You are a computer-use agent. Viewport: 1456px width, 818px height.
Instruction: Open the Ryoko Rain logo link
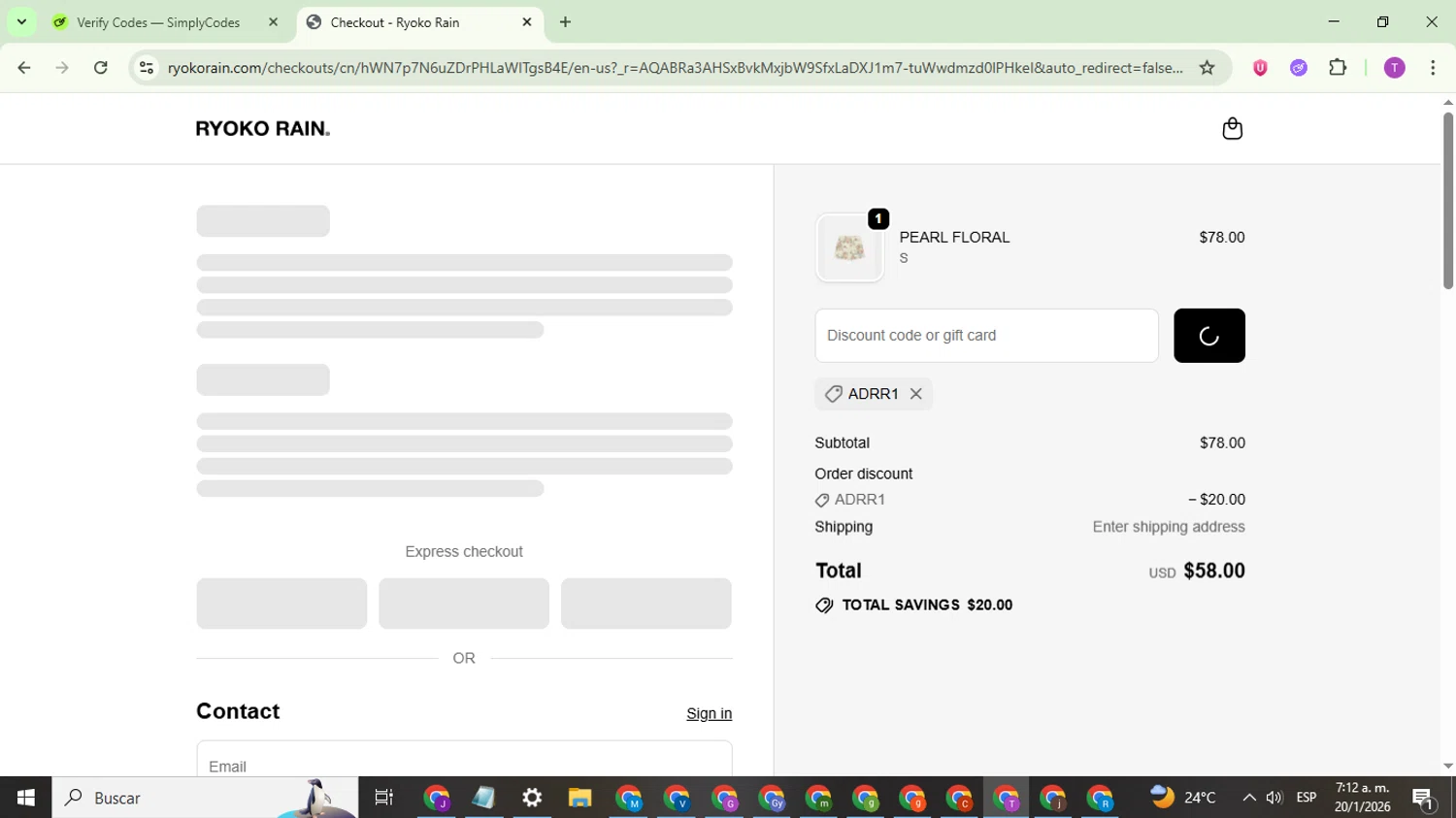tap(263, 129)
